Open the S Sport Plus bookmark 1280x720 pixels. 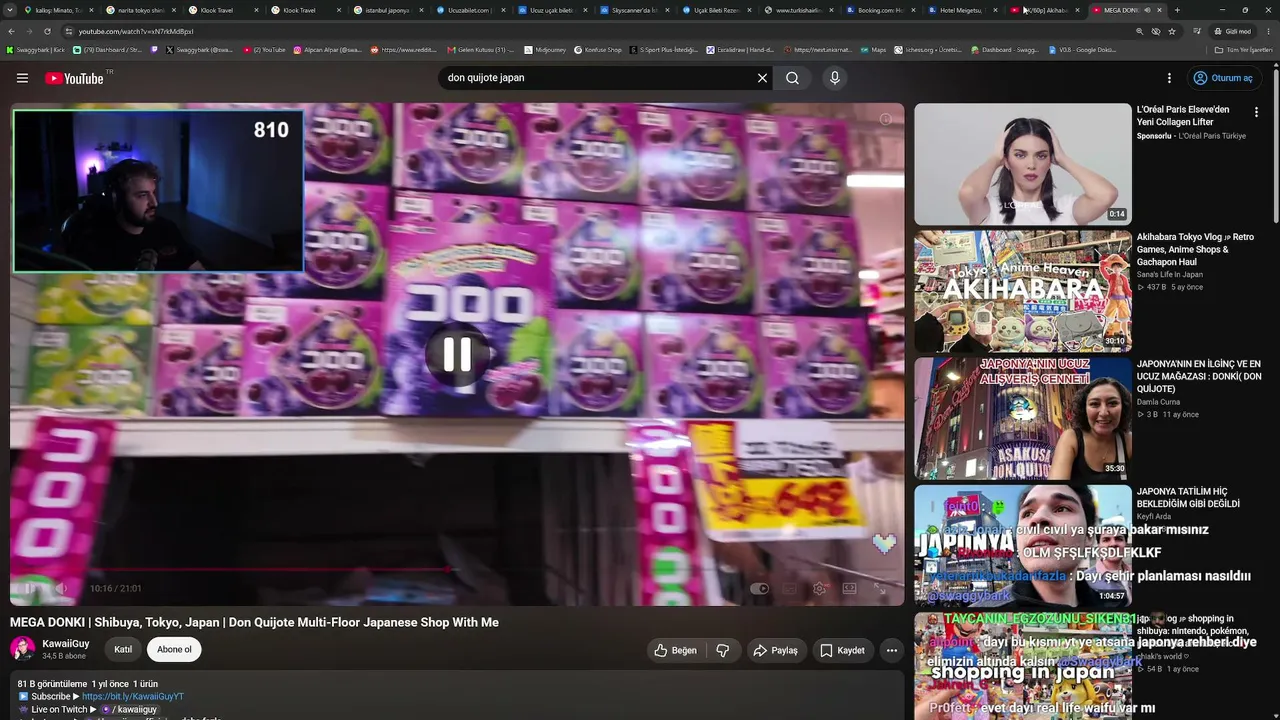tap(664, 49)
